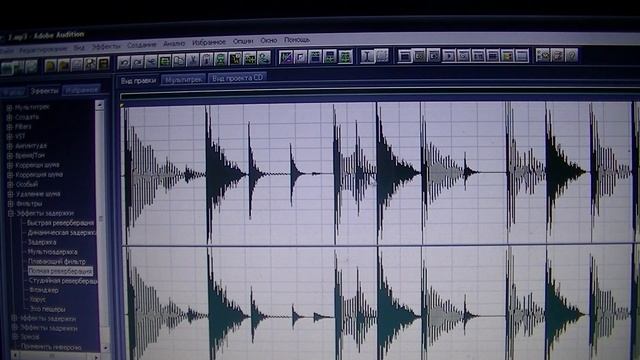Expand the Filters tree node

pyautogui.click(x=9, y=127)
